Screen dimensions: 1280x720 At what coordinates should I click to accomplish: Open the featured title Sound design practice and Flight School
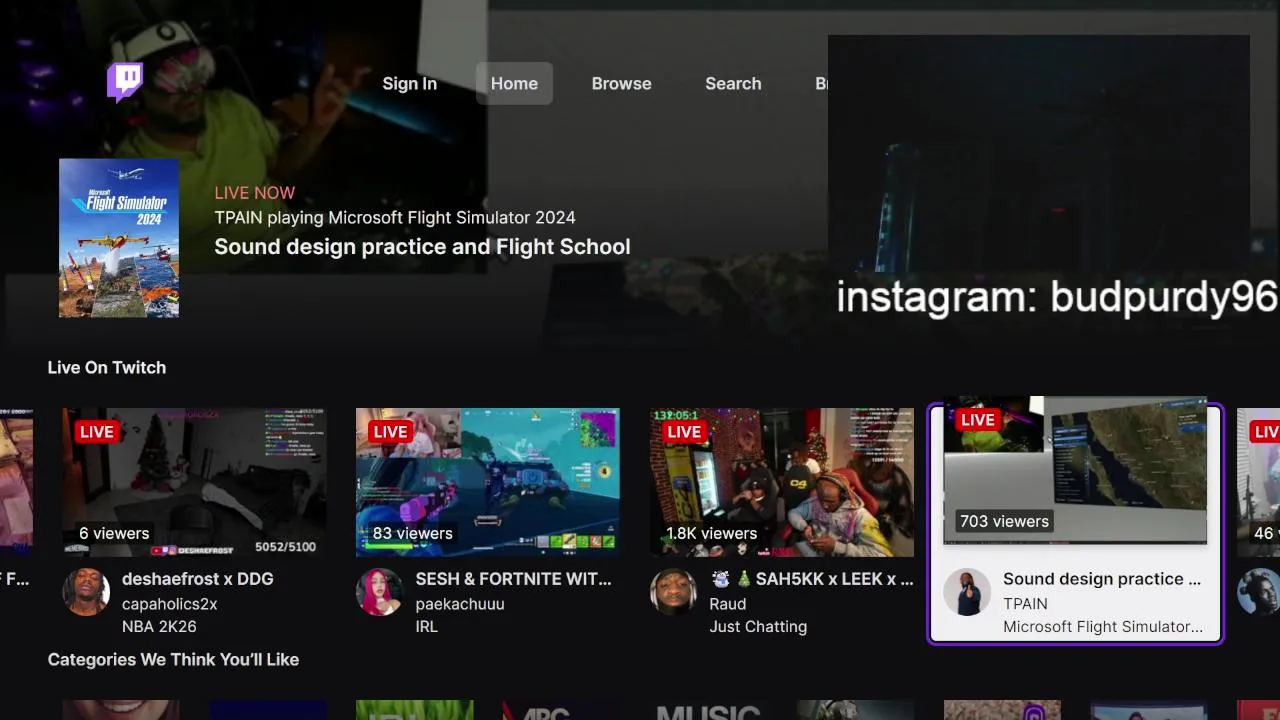(x=422, y=247)
